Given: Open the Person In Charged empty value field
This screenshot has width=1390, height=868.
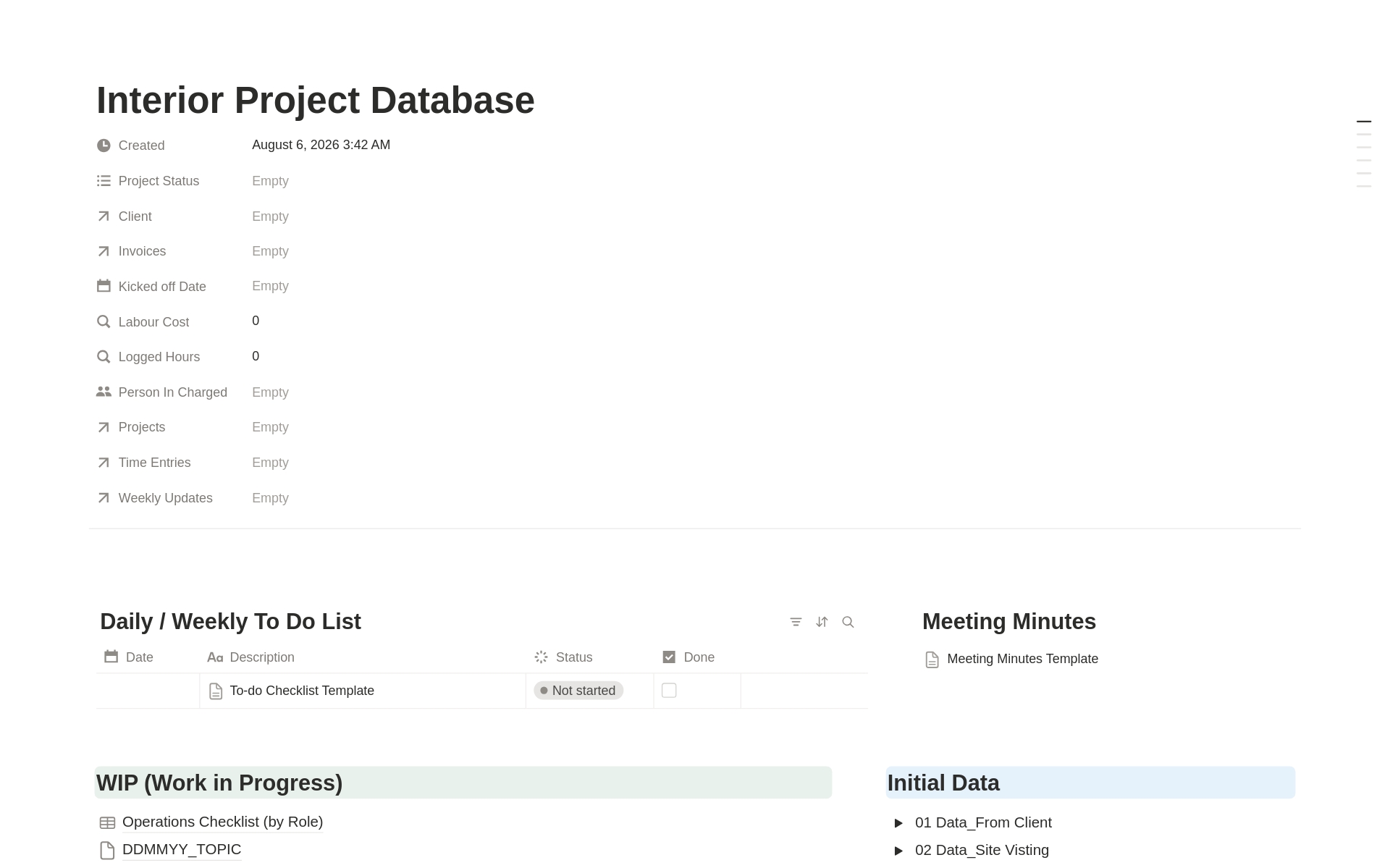Looking at the screenshot, I should pyautogui.click(x=270, y=392).
